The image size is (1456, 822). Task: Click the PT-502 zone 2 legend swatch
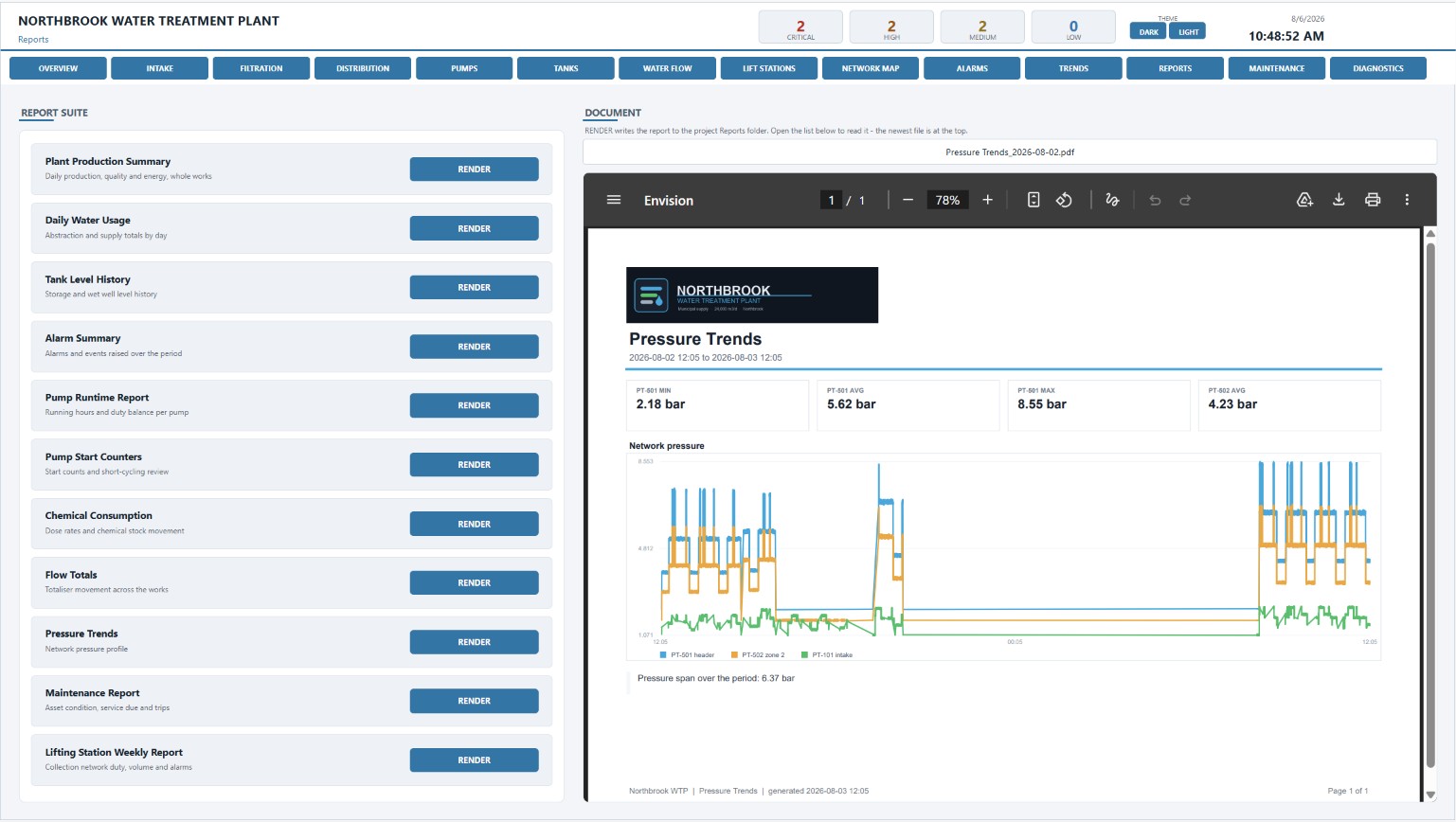[x=734, y=654]
